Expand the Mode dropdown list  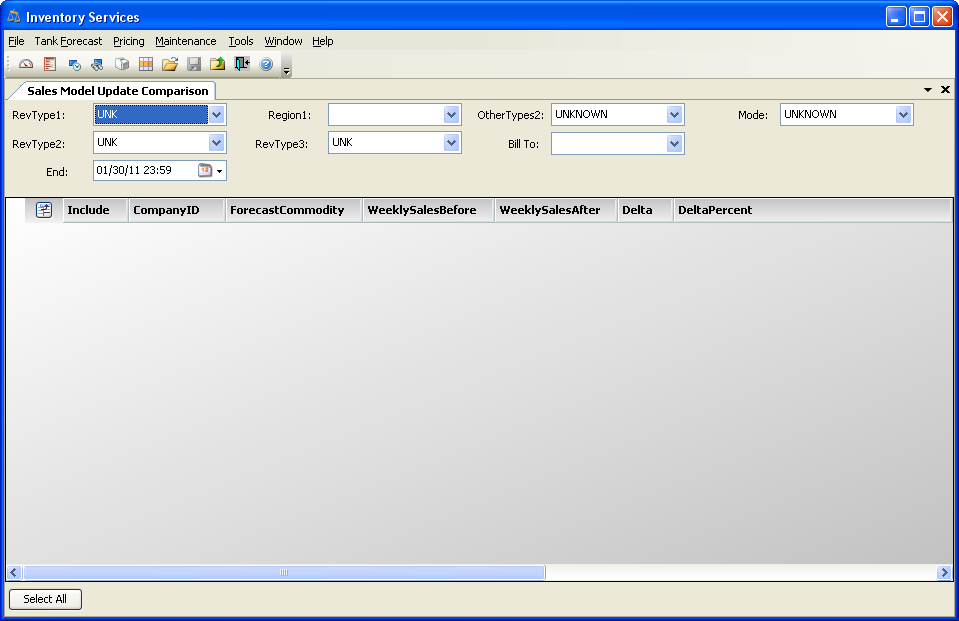(x=903, y=115)
